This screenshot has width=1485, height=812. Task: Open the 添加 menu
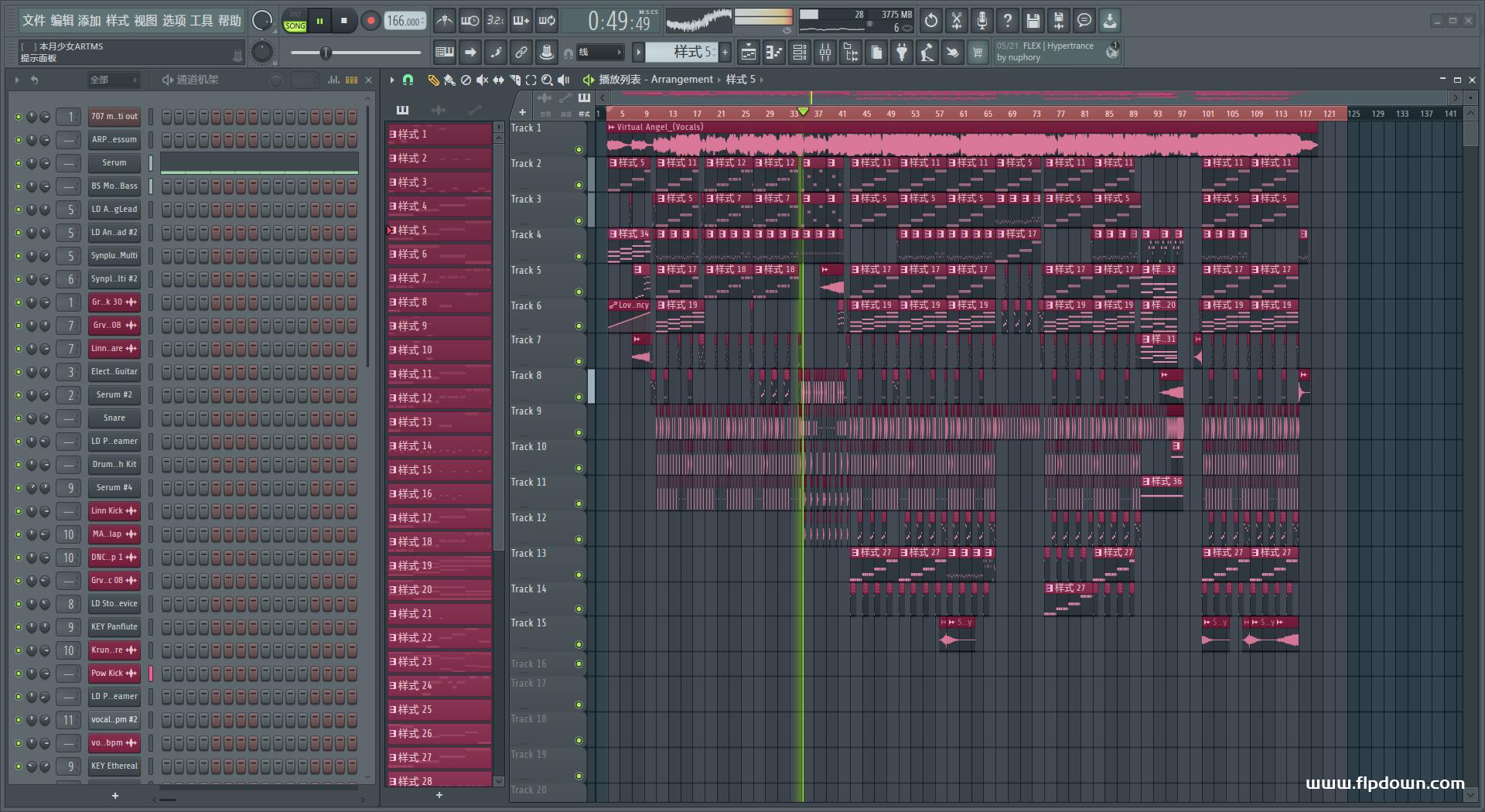point(90,21)
